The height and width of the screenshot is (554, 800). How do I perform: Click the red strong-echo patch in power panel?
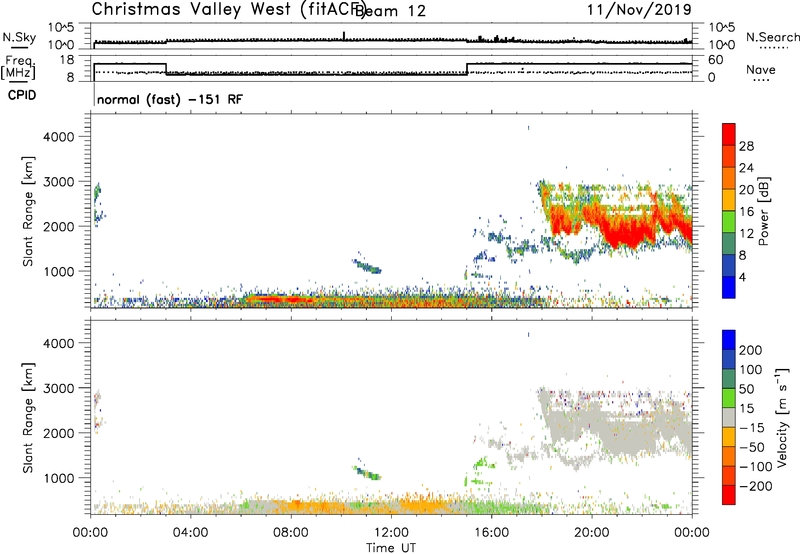pyautogui.click(x=625, y=231)
